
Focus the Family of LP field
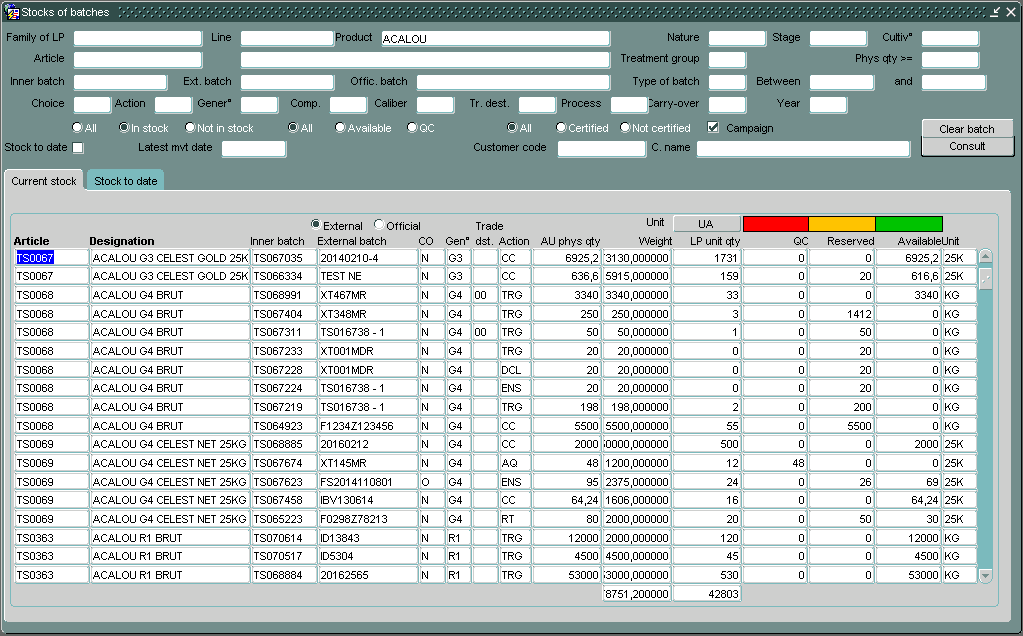coord(138,38)
